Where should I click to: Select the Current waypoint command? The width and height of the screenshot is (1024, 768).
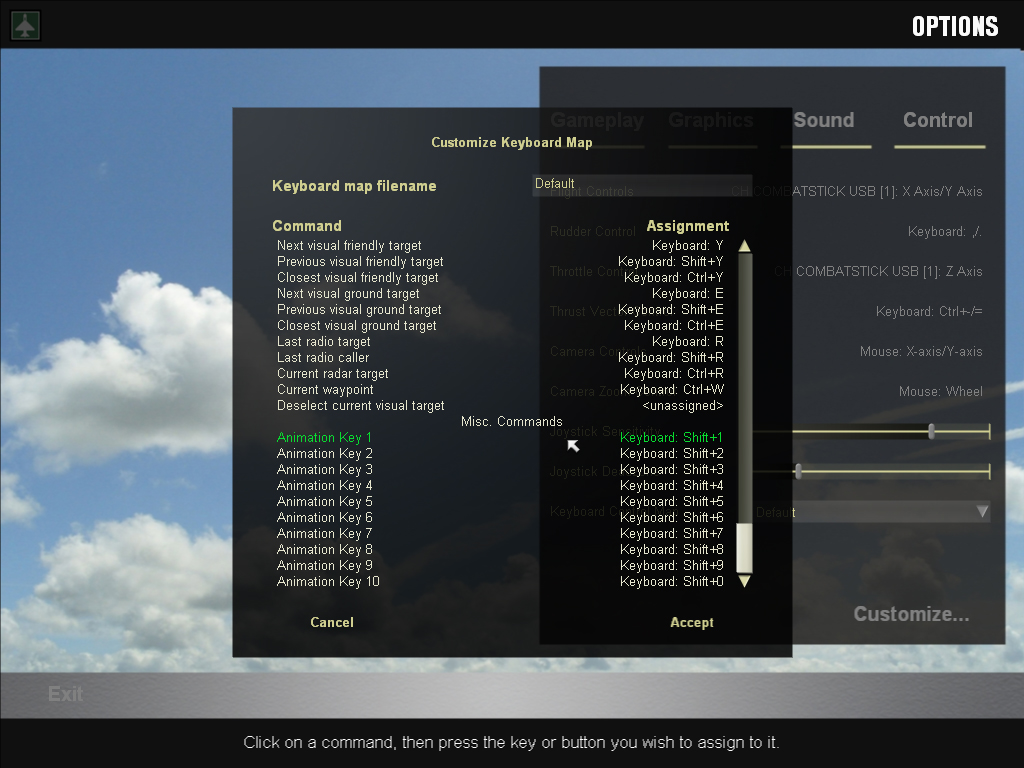[325, 390]
